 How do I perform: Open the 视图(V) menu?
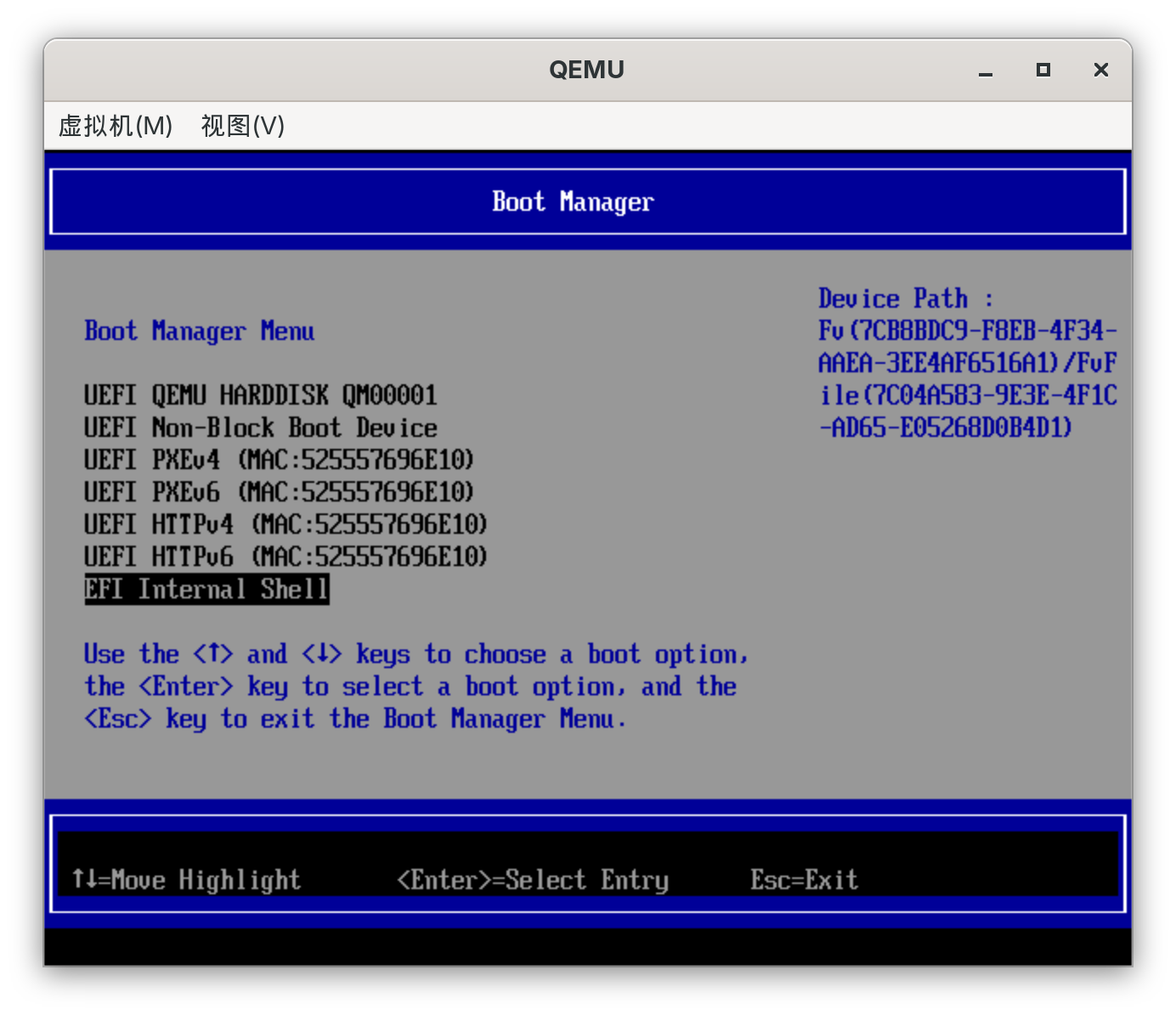[x=243, y=126]
